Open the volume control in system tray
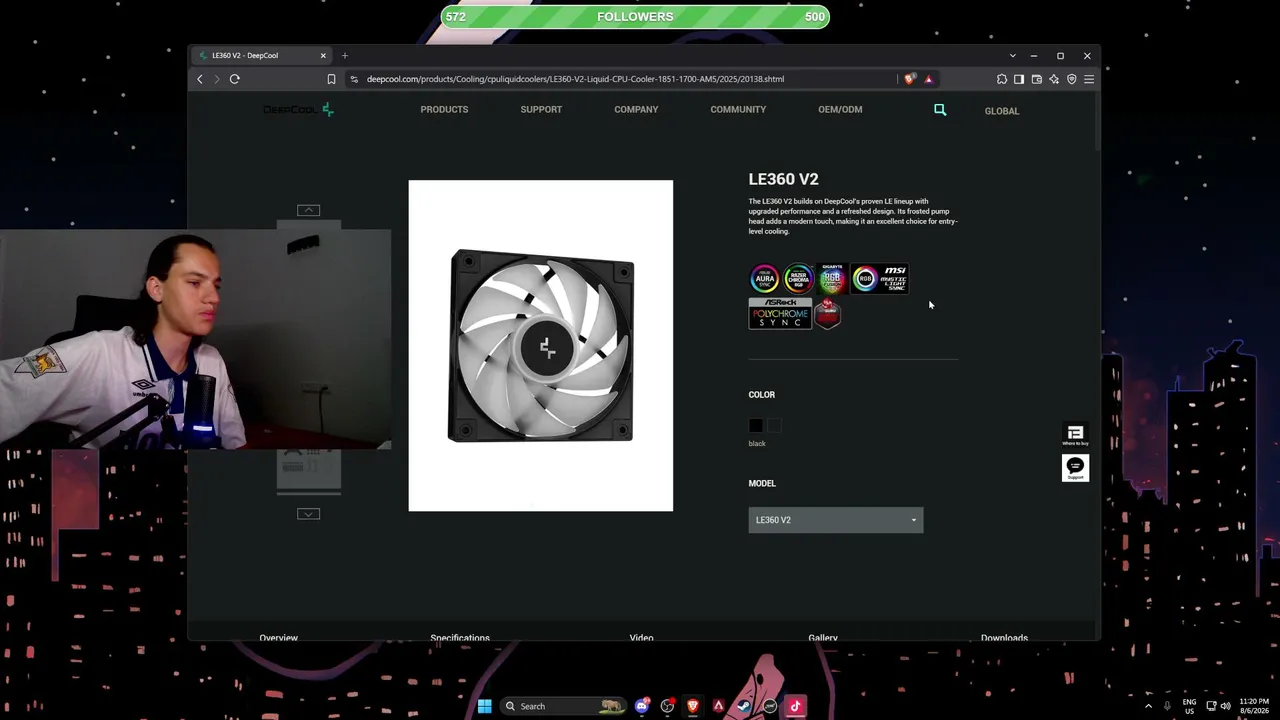 tap(1225, 706)
